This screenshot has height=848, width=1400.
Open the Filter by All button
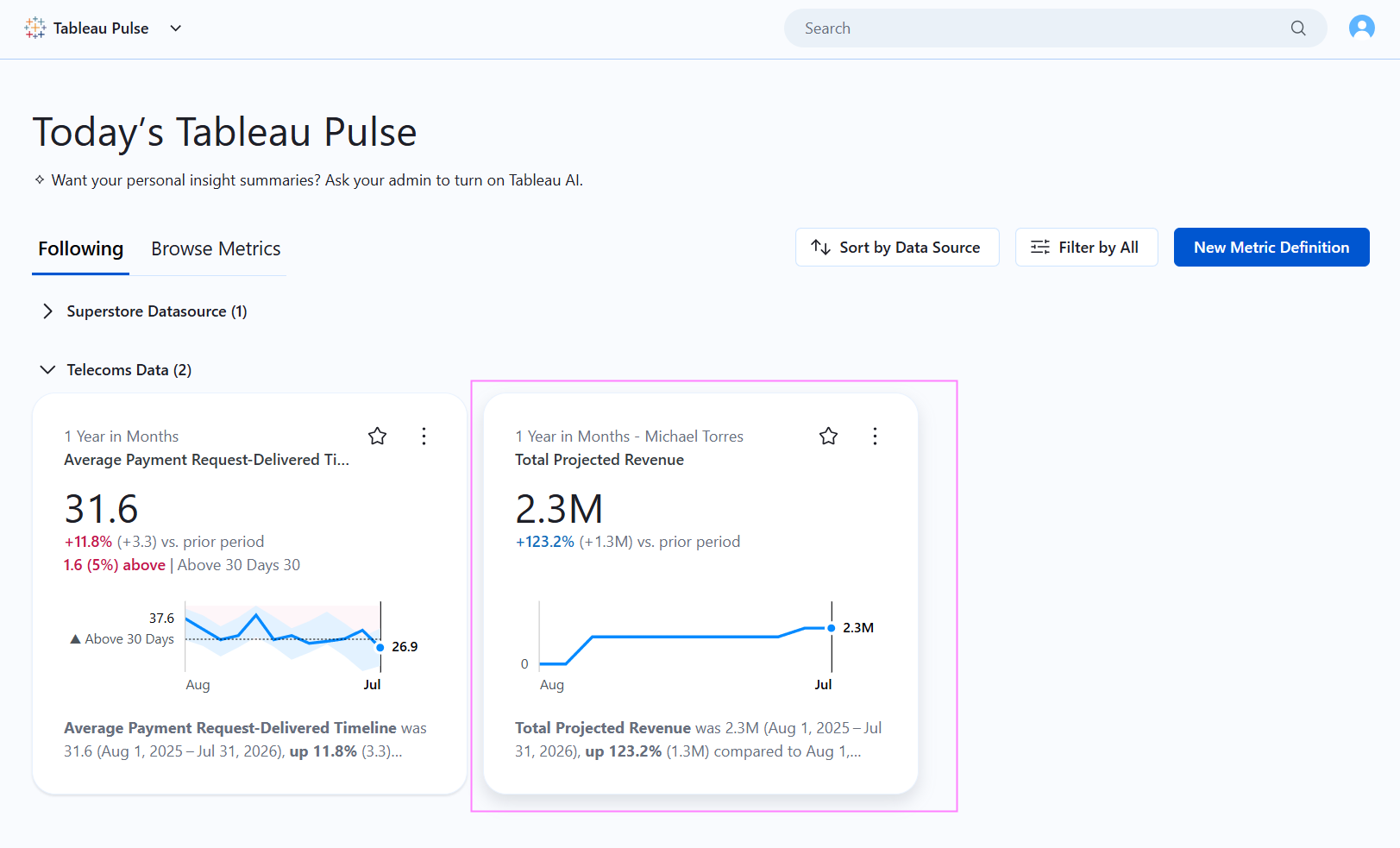pyautogui.click(x=1086, y=248)
